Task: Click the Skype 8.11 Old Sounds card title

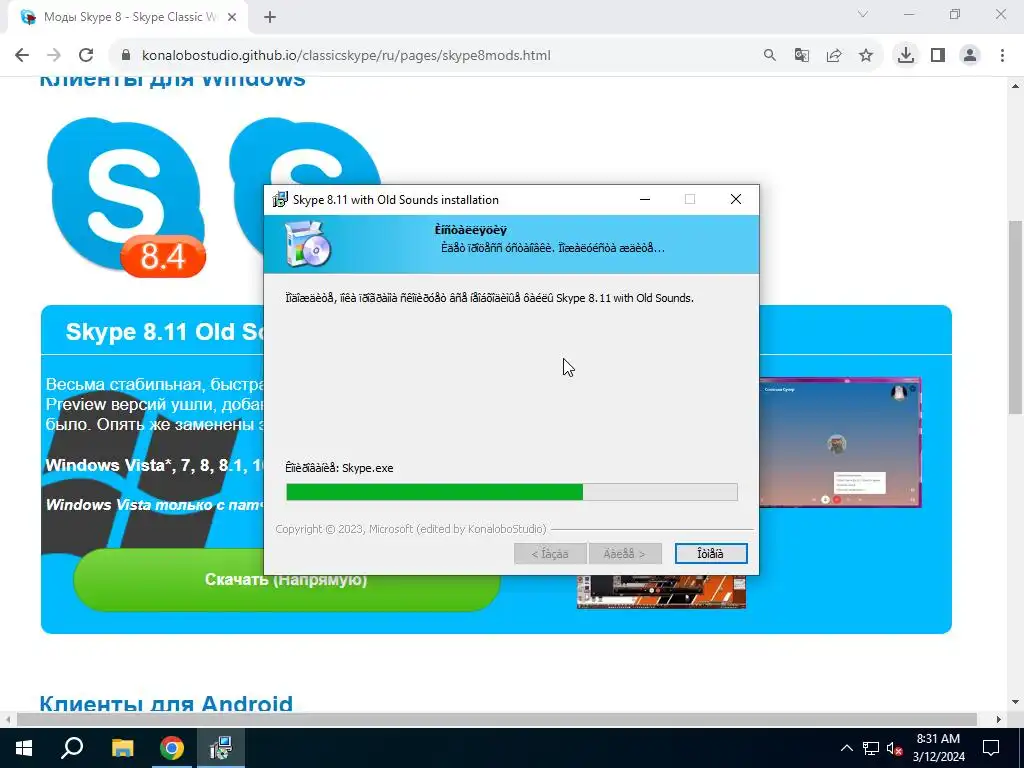Action: [x=165, y=332]
